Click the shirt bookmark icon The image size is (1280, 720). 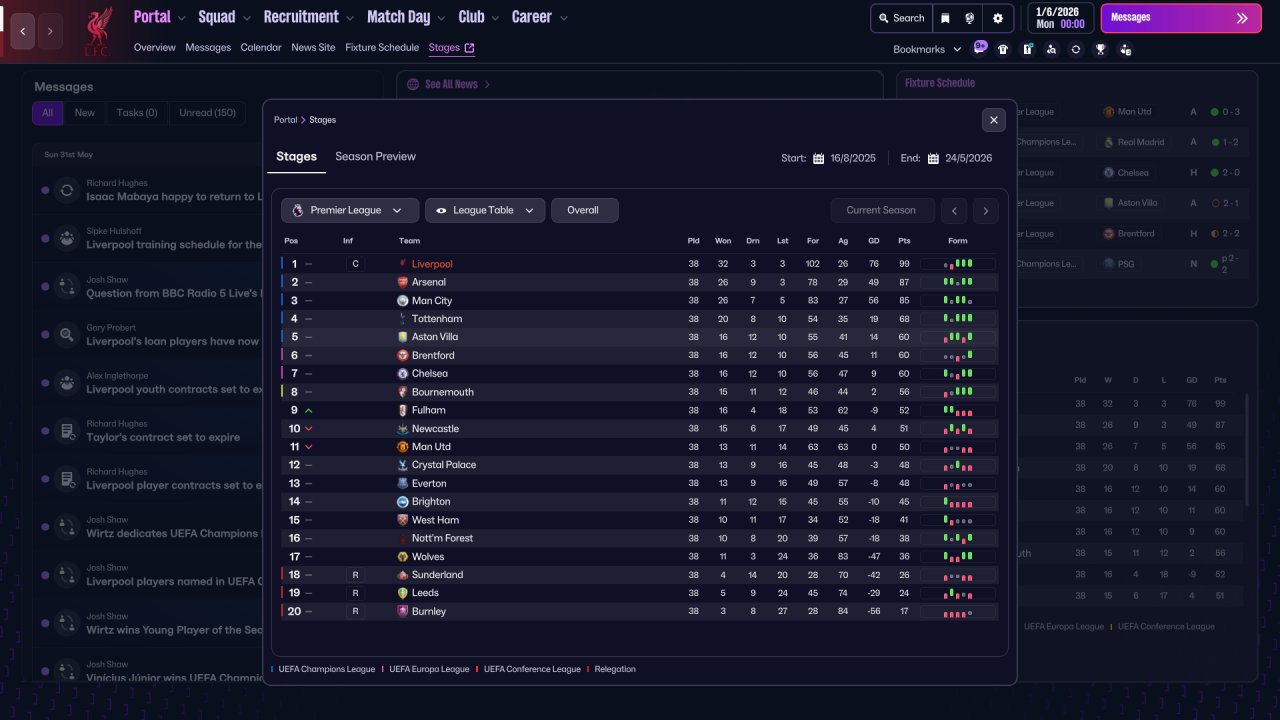1003,49
